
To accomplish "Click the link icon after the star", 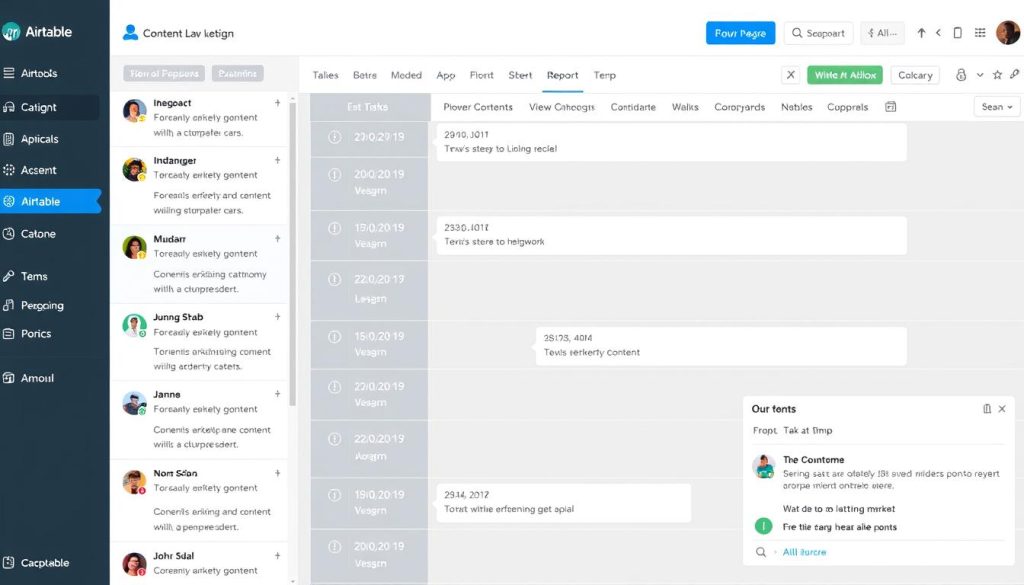I will [x=1014, y=74].
